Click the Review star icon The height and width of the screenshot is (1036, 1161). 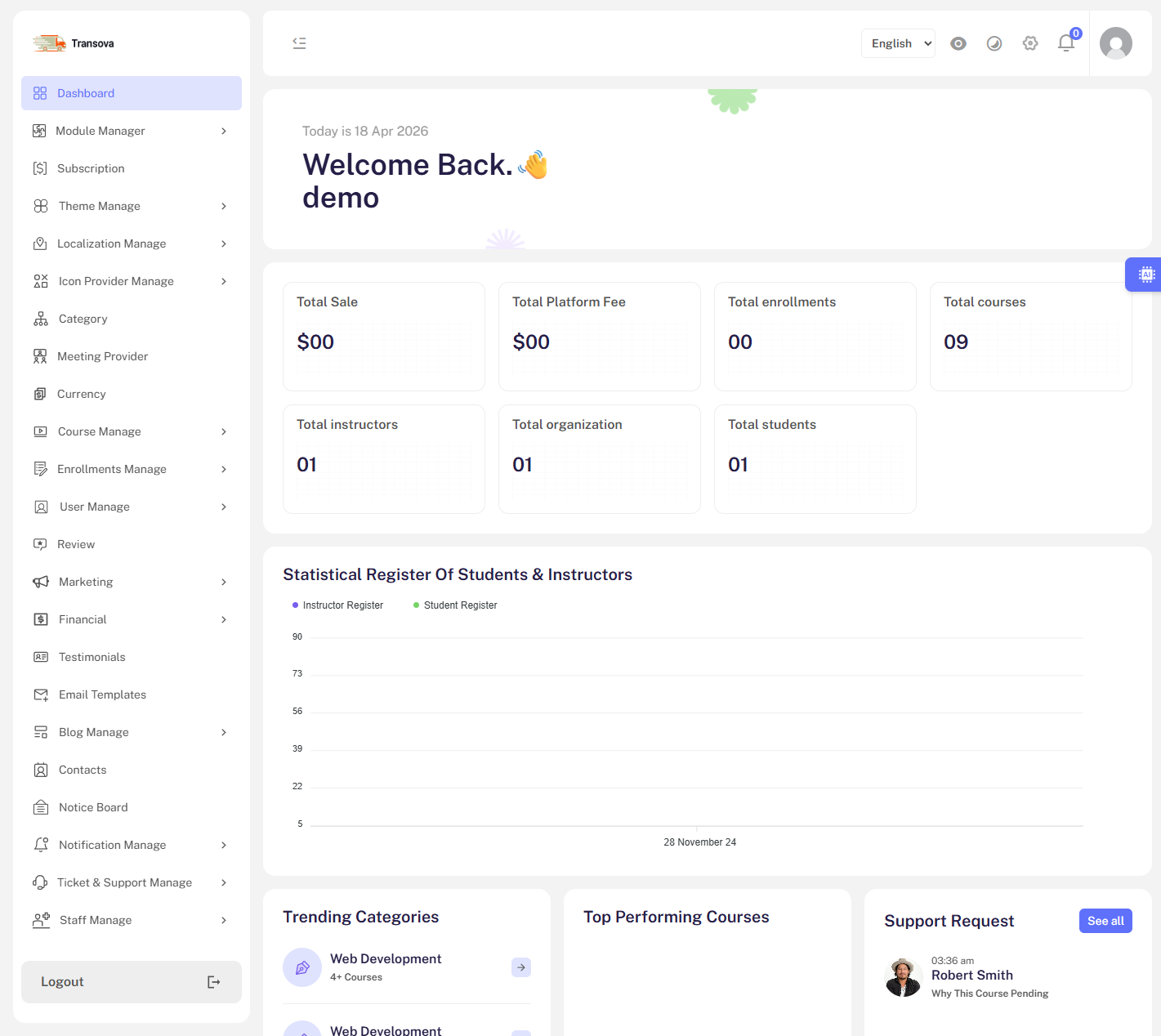pyautogui.click(x=40, y=544)
